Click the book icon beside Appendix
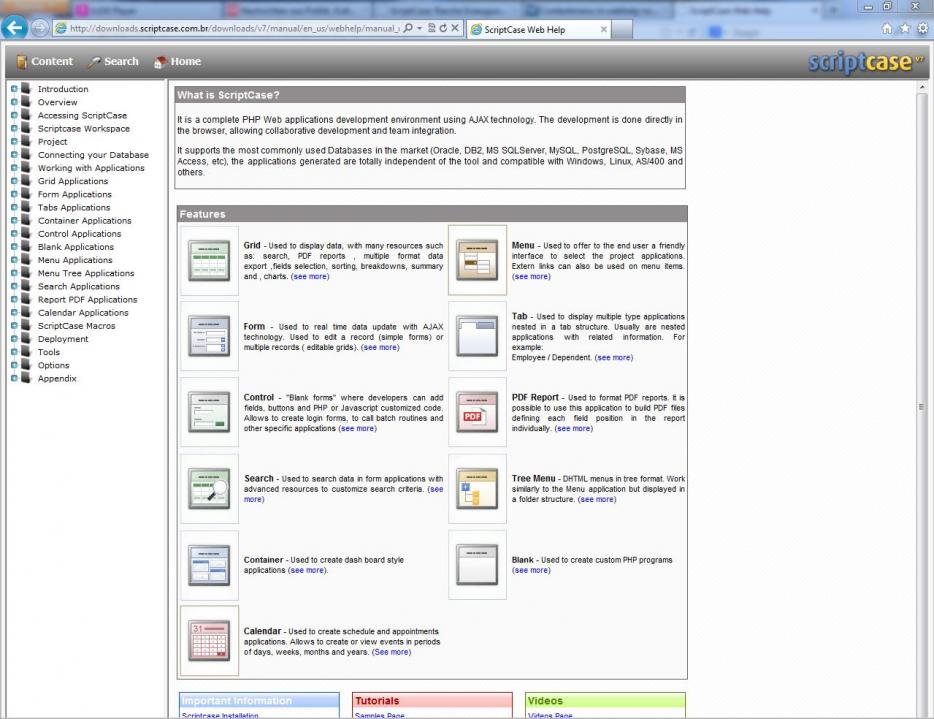This screenshot has width=934, height=719. 26,378
